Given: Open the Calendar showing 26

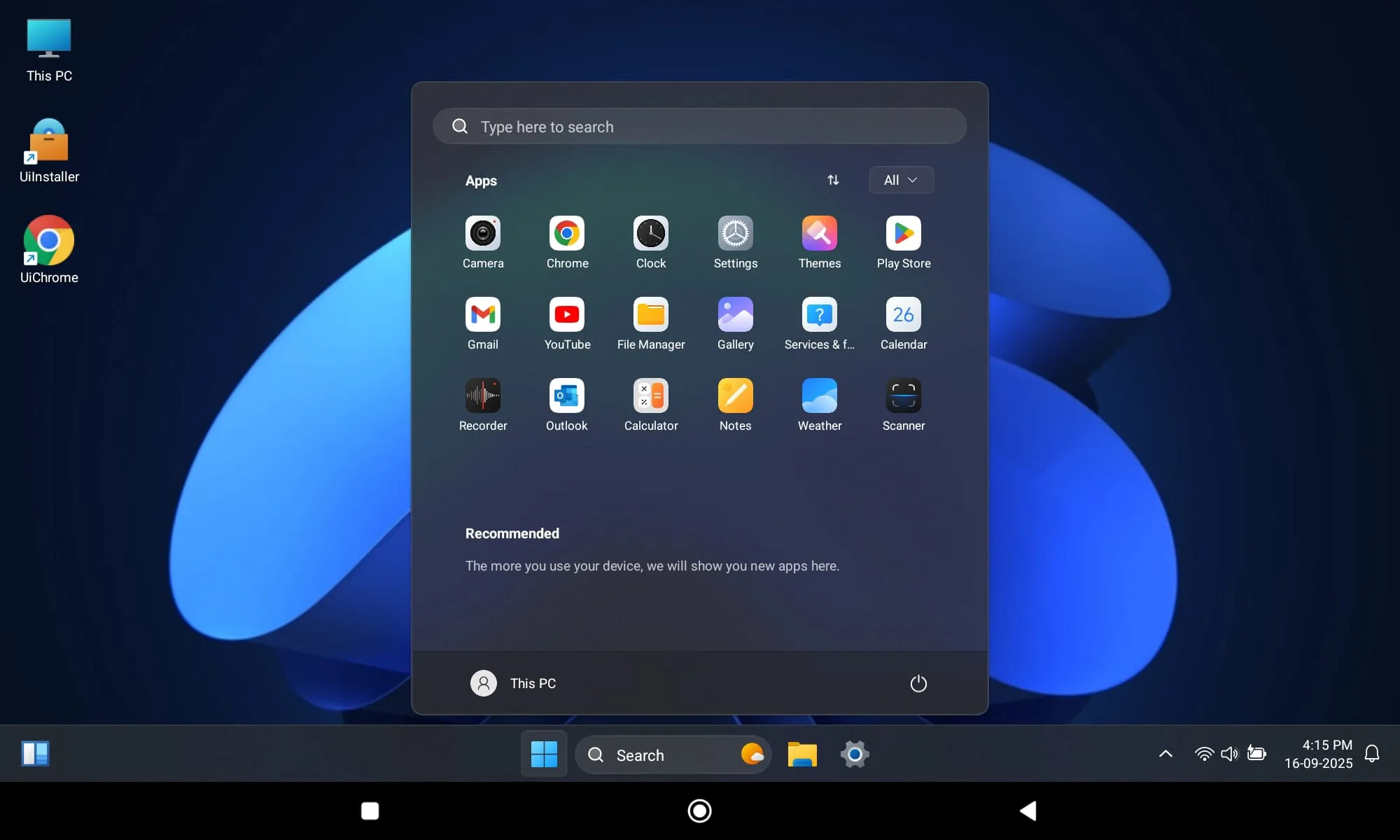Looking at the screenshot, I should tap(903, 315).
